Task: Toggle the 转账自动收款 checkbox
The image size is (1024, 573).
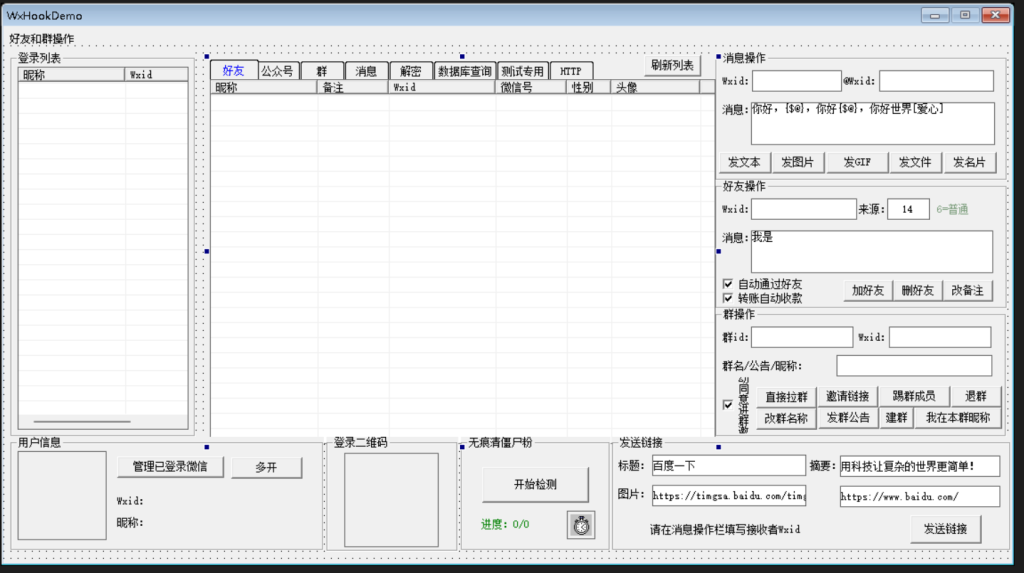Action: click(x=728, y=298)
